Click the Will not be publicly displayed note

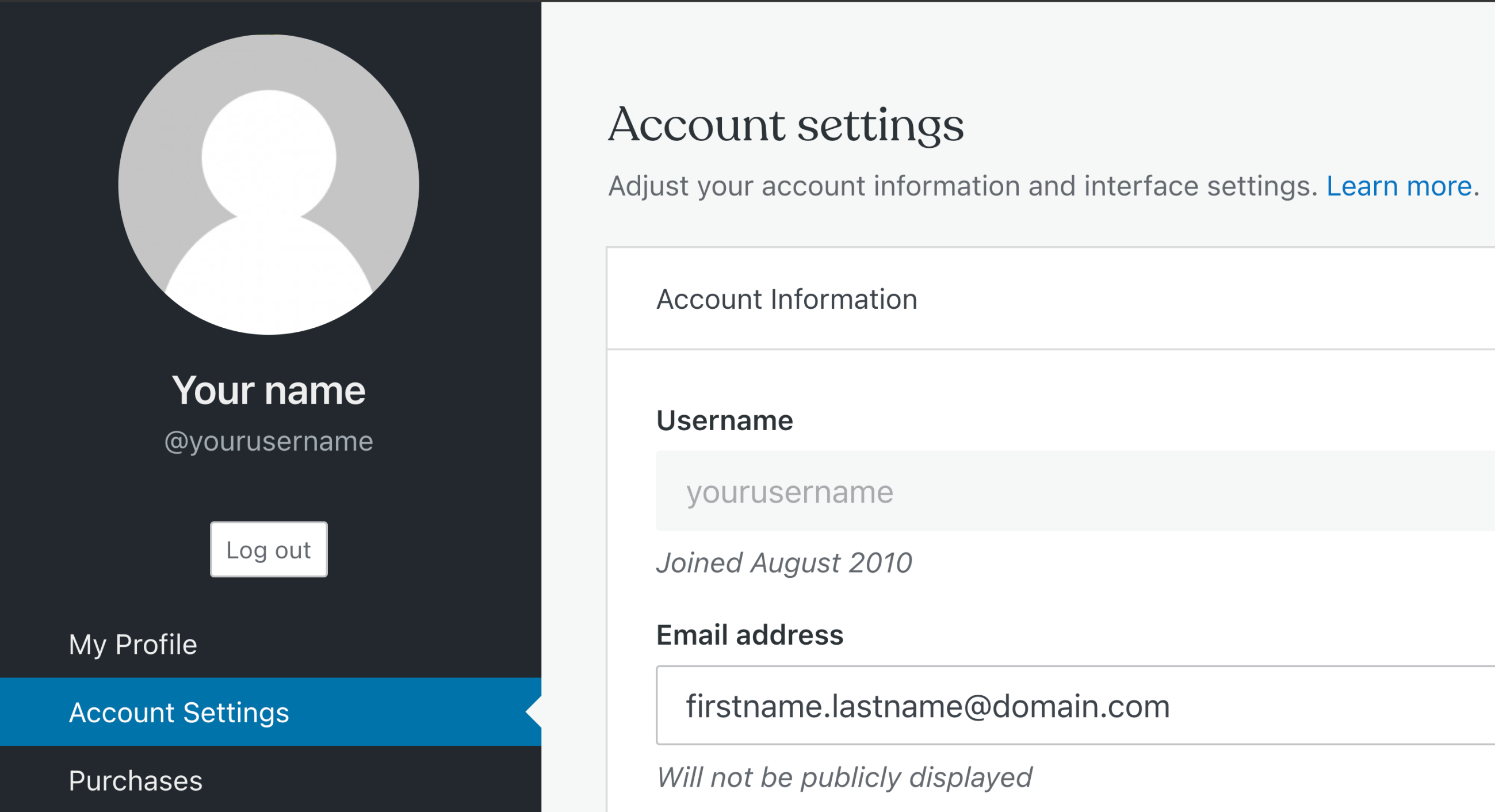point(844,777)
